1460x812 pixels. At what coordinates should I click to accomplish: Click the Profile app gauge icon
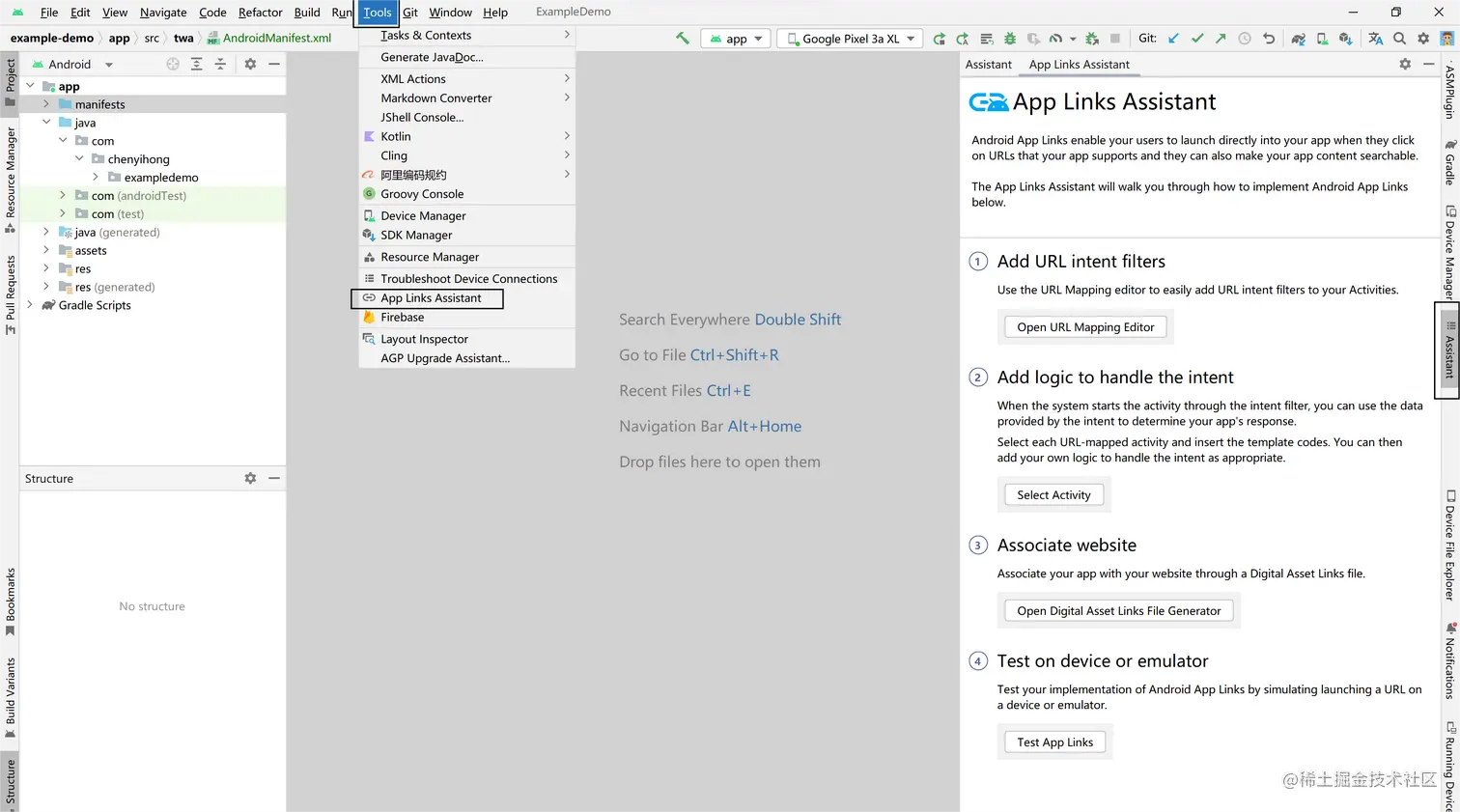[1055, 39]
